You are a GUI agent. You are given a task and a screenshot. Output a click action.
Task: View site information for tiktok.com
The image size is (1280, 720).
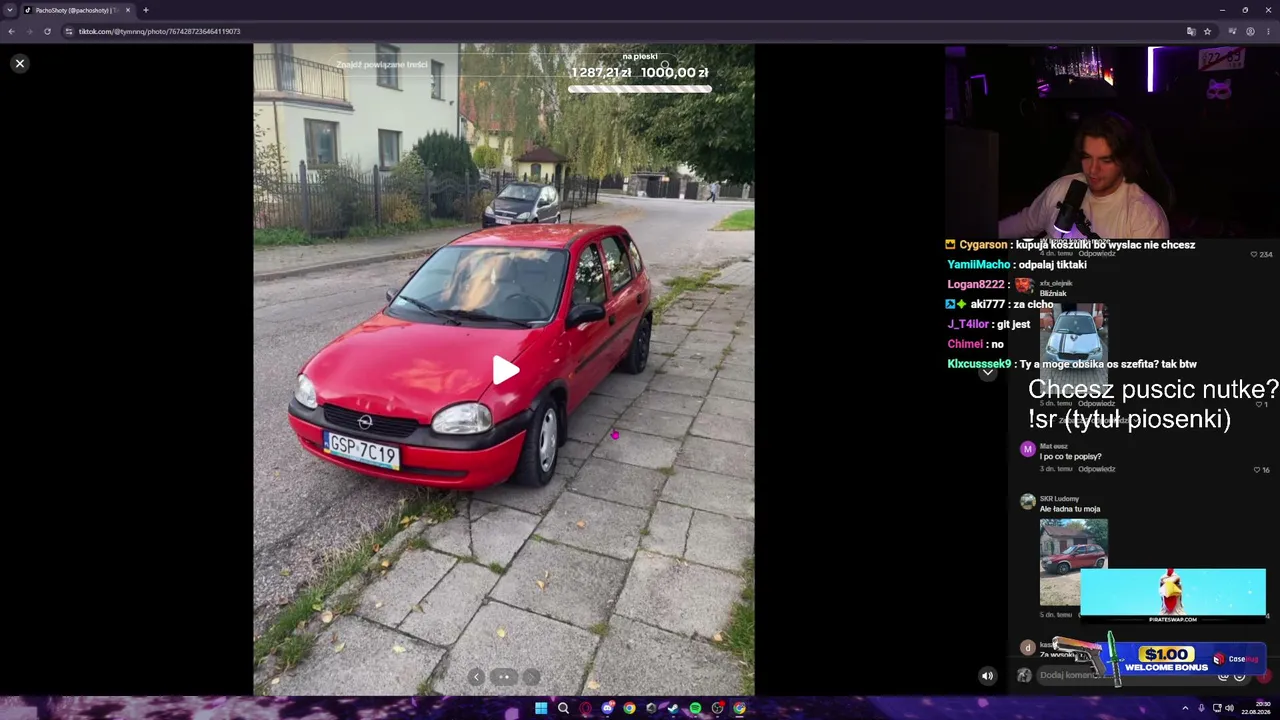point(69,31)
